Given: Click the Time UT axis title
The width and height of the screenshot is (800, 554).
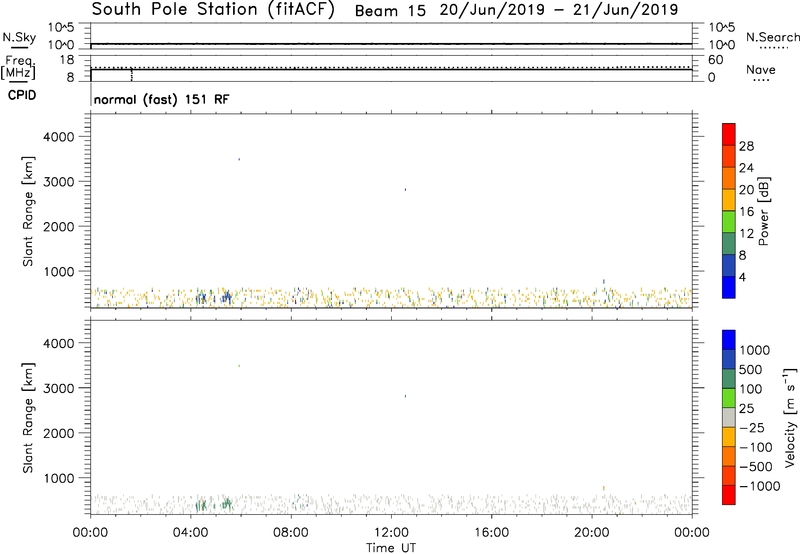Looking at the screenshot, I should (x=391, y=548).
